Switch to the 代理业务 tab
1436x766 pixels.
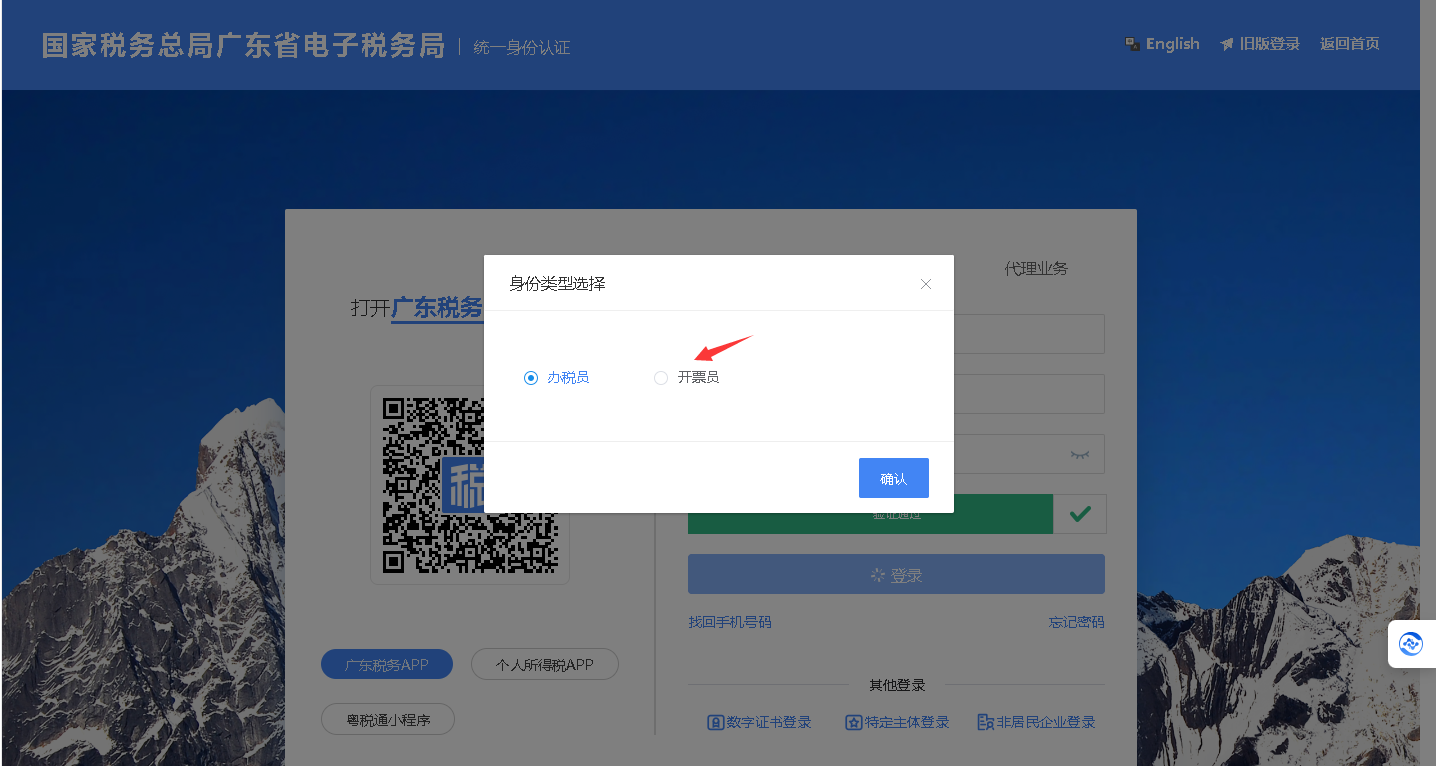(x=1036, y=269)
